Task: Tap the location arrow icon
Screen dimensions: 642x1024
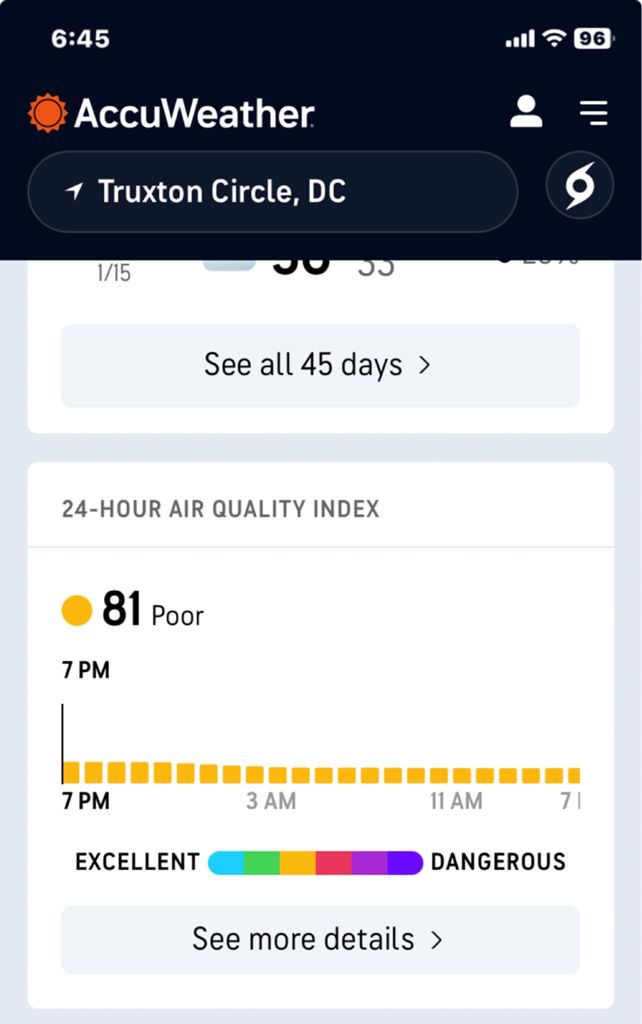Action: pos(74,191)
